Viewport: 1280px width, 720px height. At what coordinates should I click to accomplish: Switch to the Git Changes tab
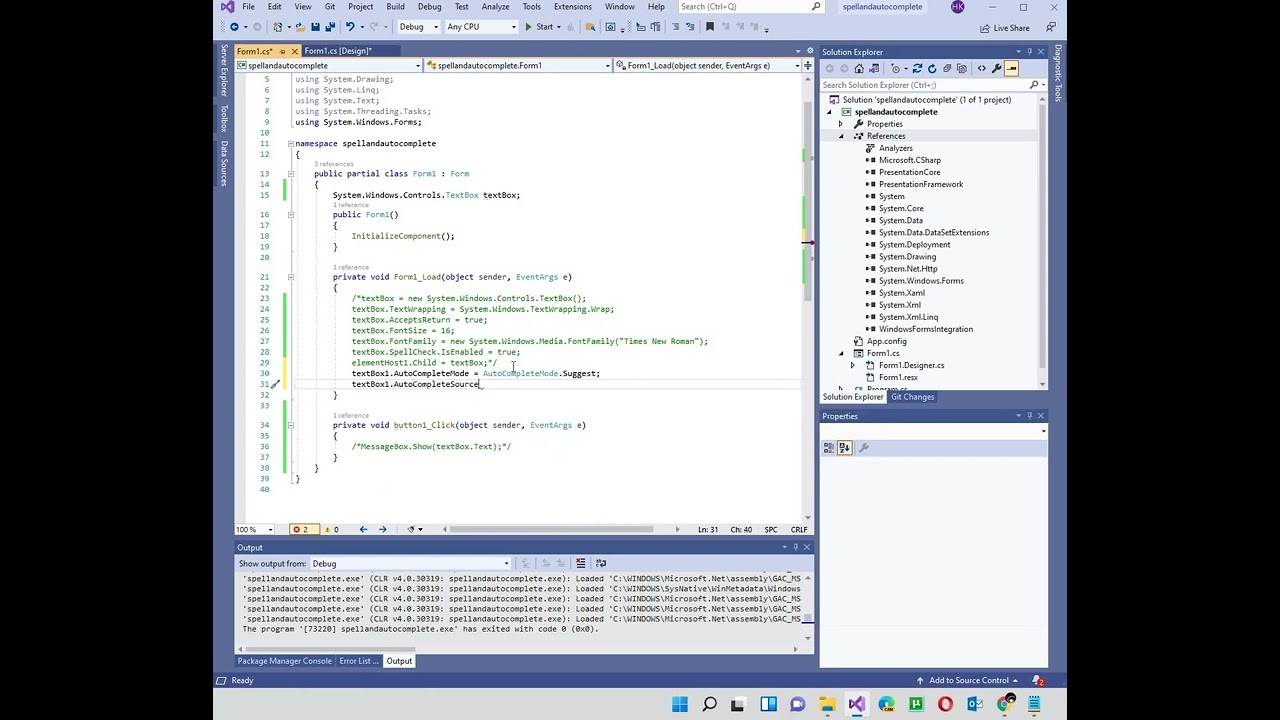pos(912,397)
